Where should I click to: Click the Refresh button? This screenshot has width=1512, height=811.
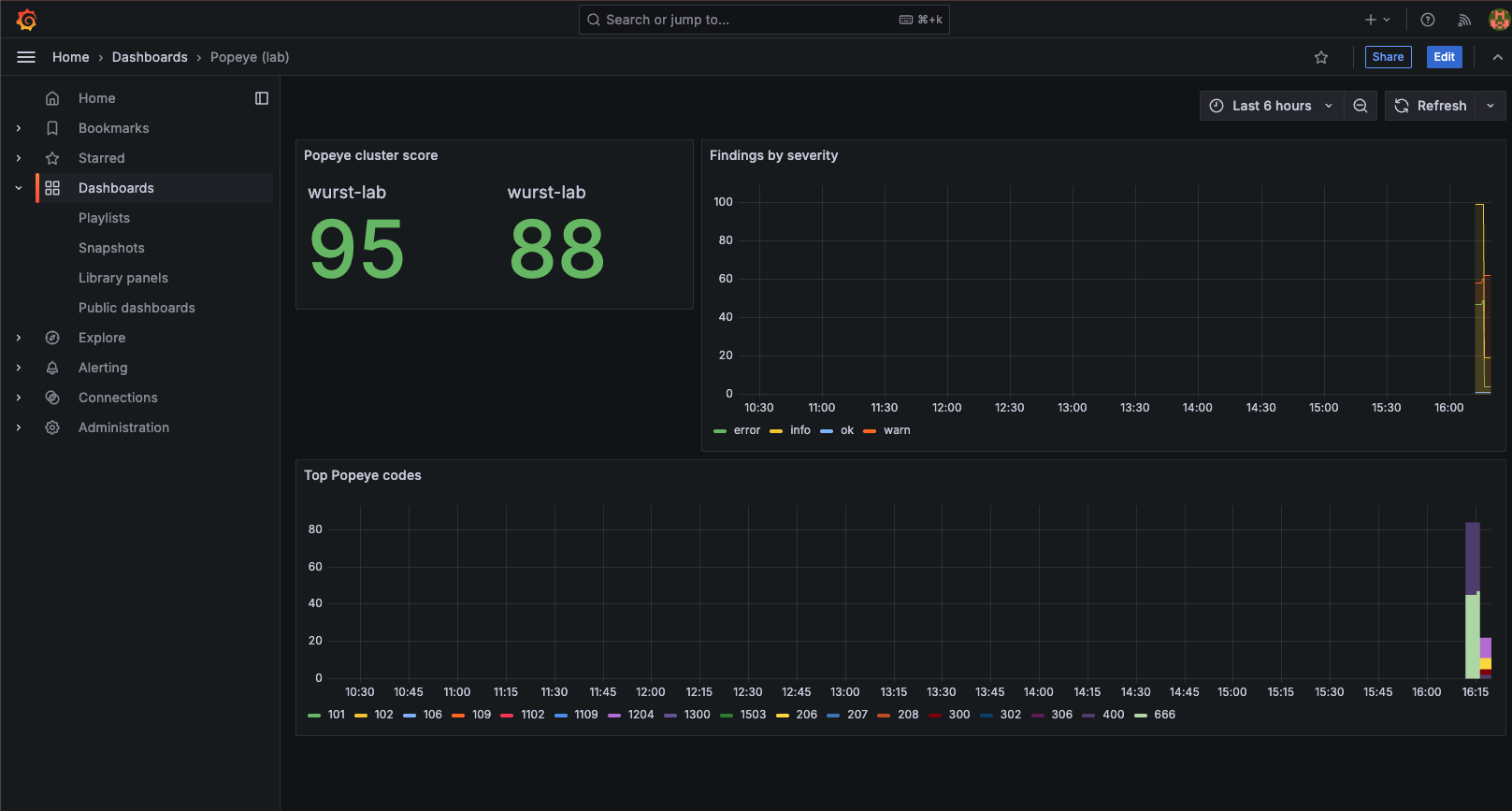(x=1431, y=106)
